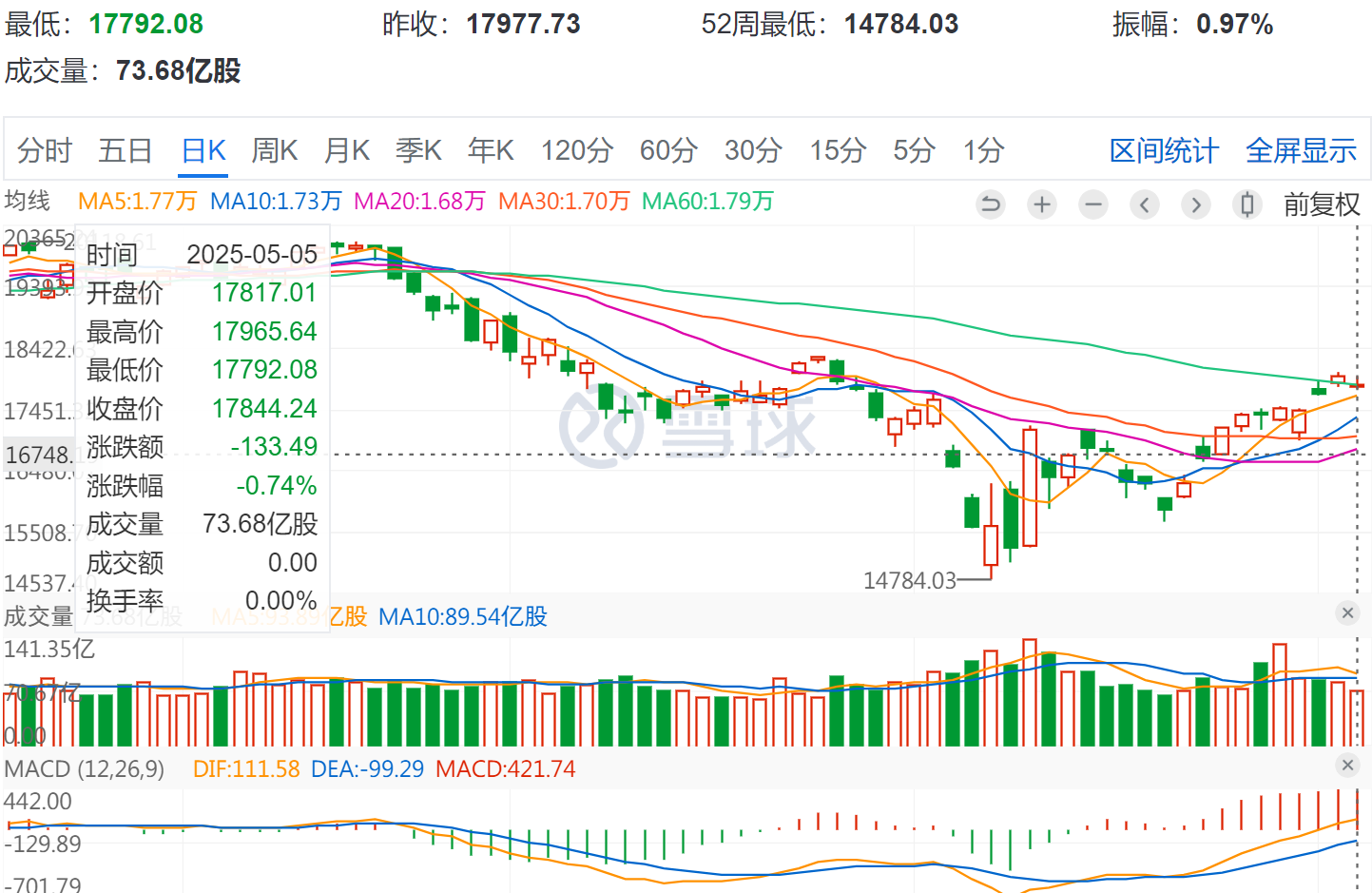This screenshot has width=1372, height=893.
Task: Zoom out the chart with minus icon
Action: (x=1093, y=204)
